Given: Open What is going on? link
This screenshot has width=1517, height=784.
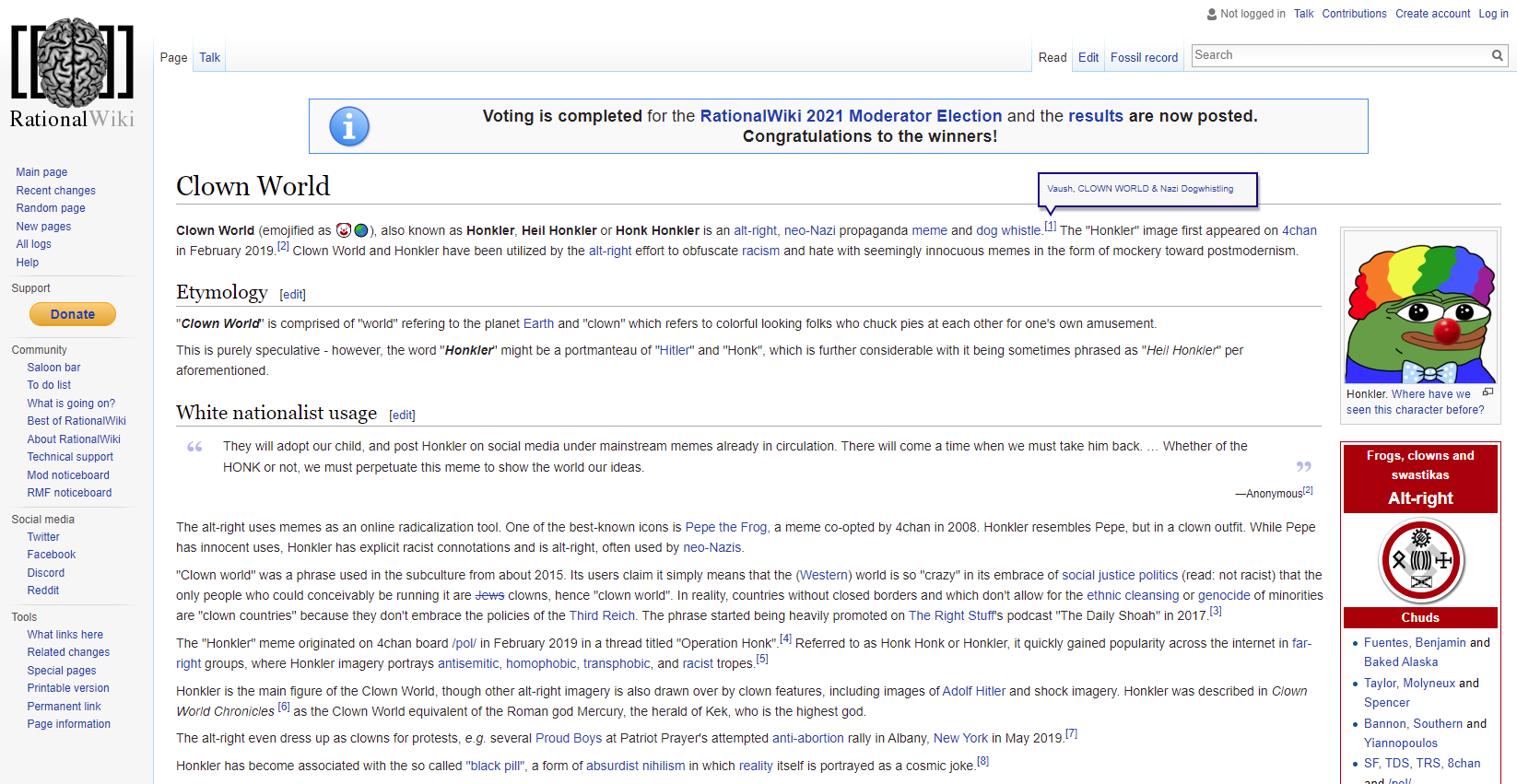Looking at the screenshot, I should (x=71, y=404).
